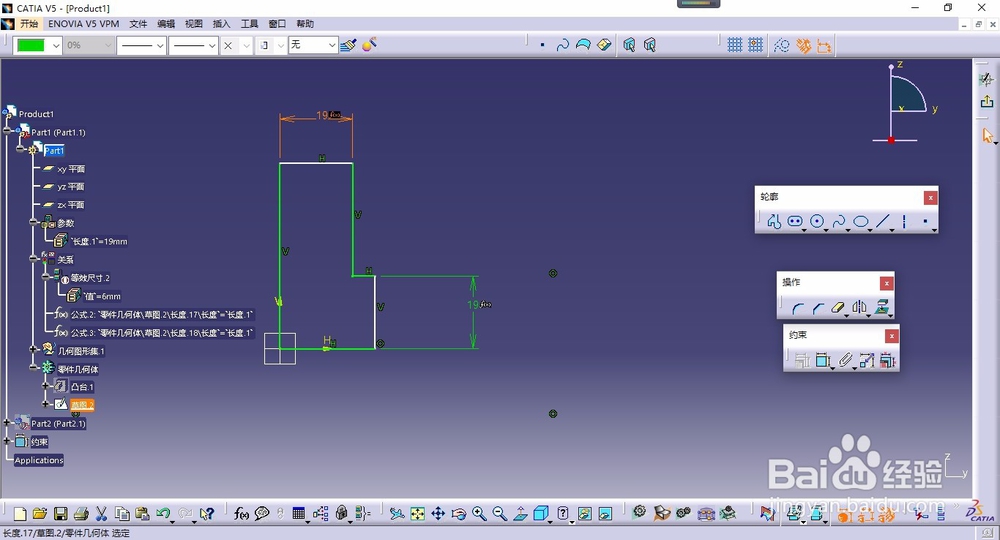The height and width of the screenshot is (540, 1000).
Task: Toggle Dimensional Constraints icon
Action: tap(825, 46)
